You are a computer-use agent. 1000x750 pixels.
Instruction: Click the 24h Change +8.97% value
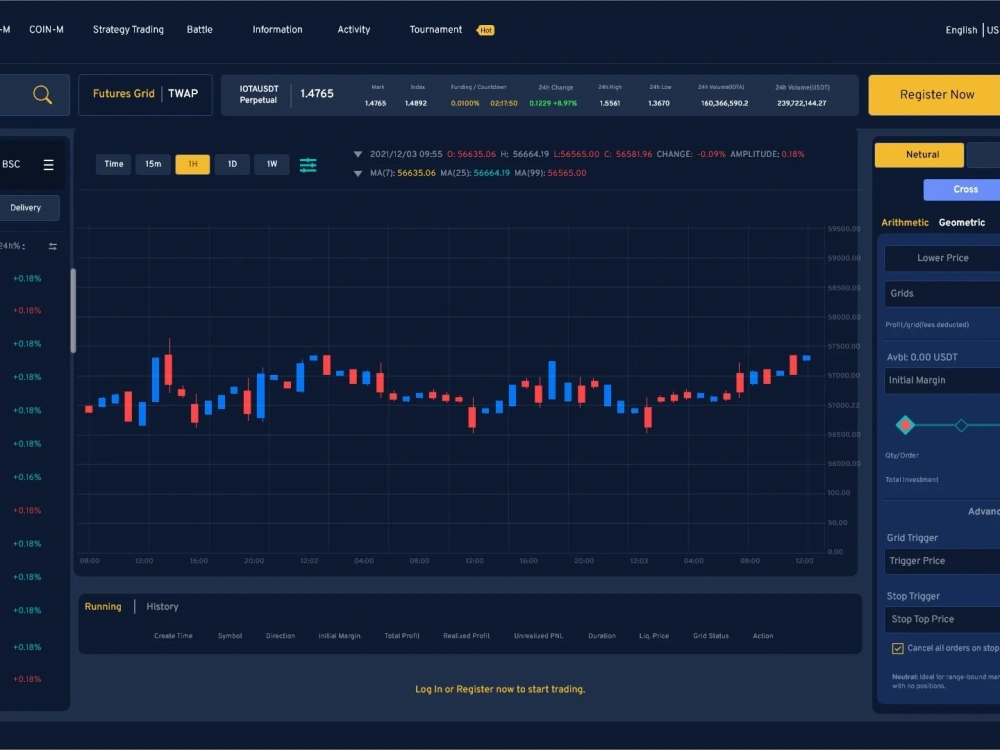point(553,103)
